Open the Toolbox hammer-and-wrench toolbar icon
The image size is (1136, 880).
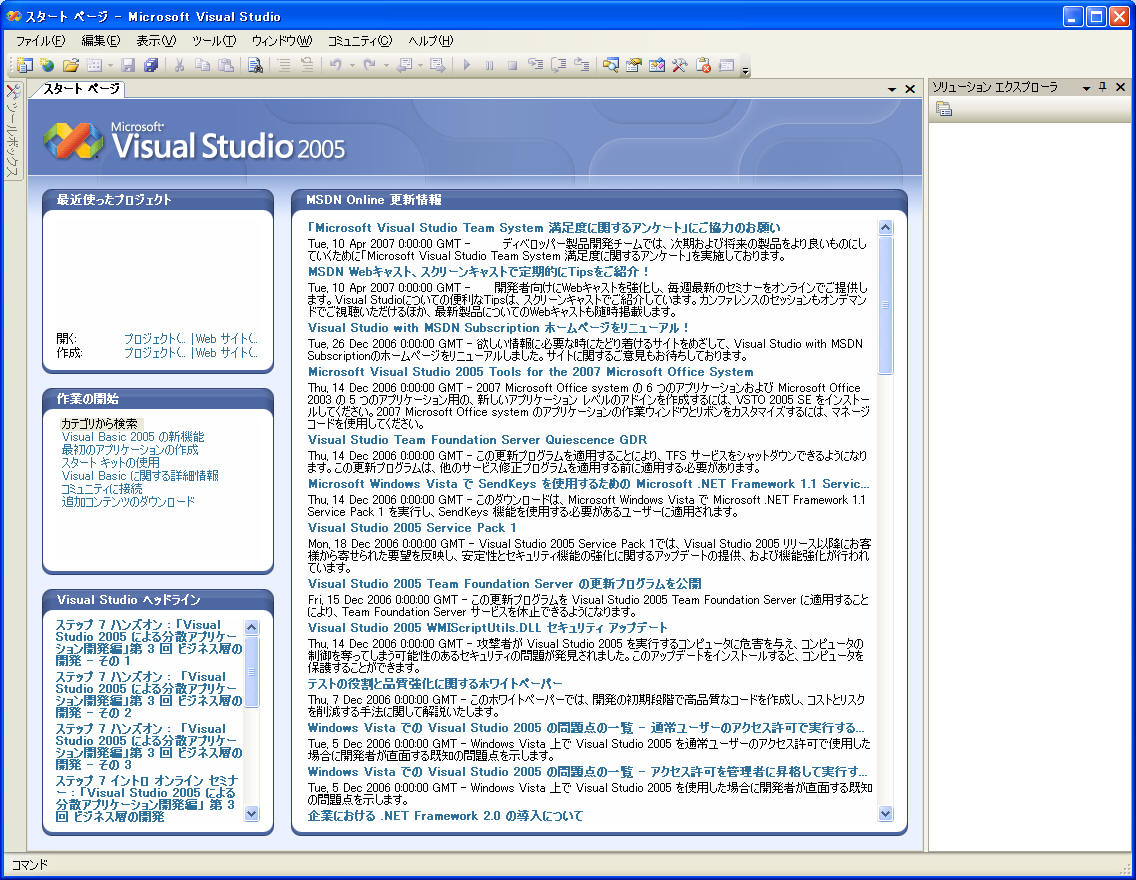[x=680, y=65]
